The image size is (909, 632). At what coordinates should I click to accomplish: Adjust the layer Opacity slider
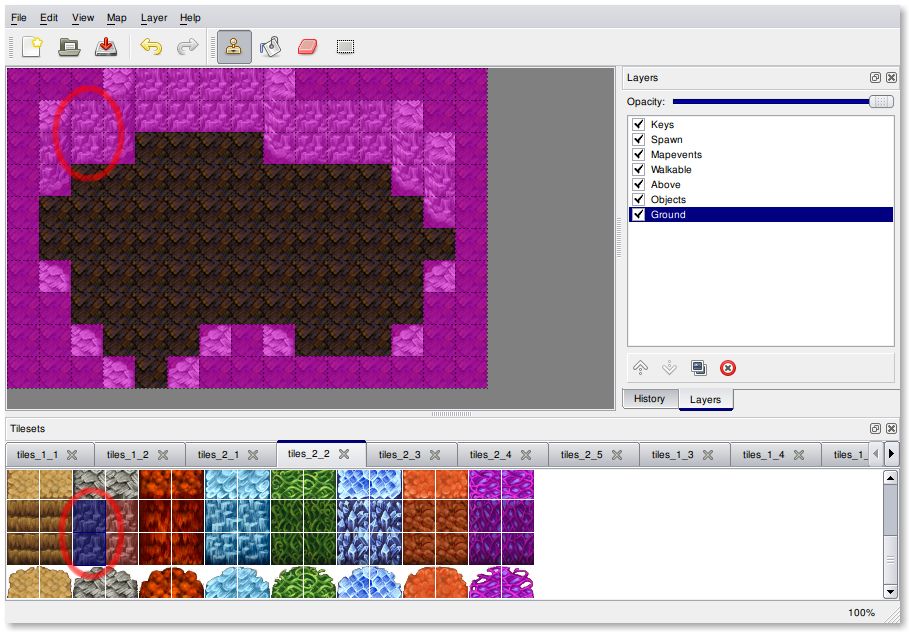coord(880,102)
